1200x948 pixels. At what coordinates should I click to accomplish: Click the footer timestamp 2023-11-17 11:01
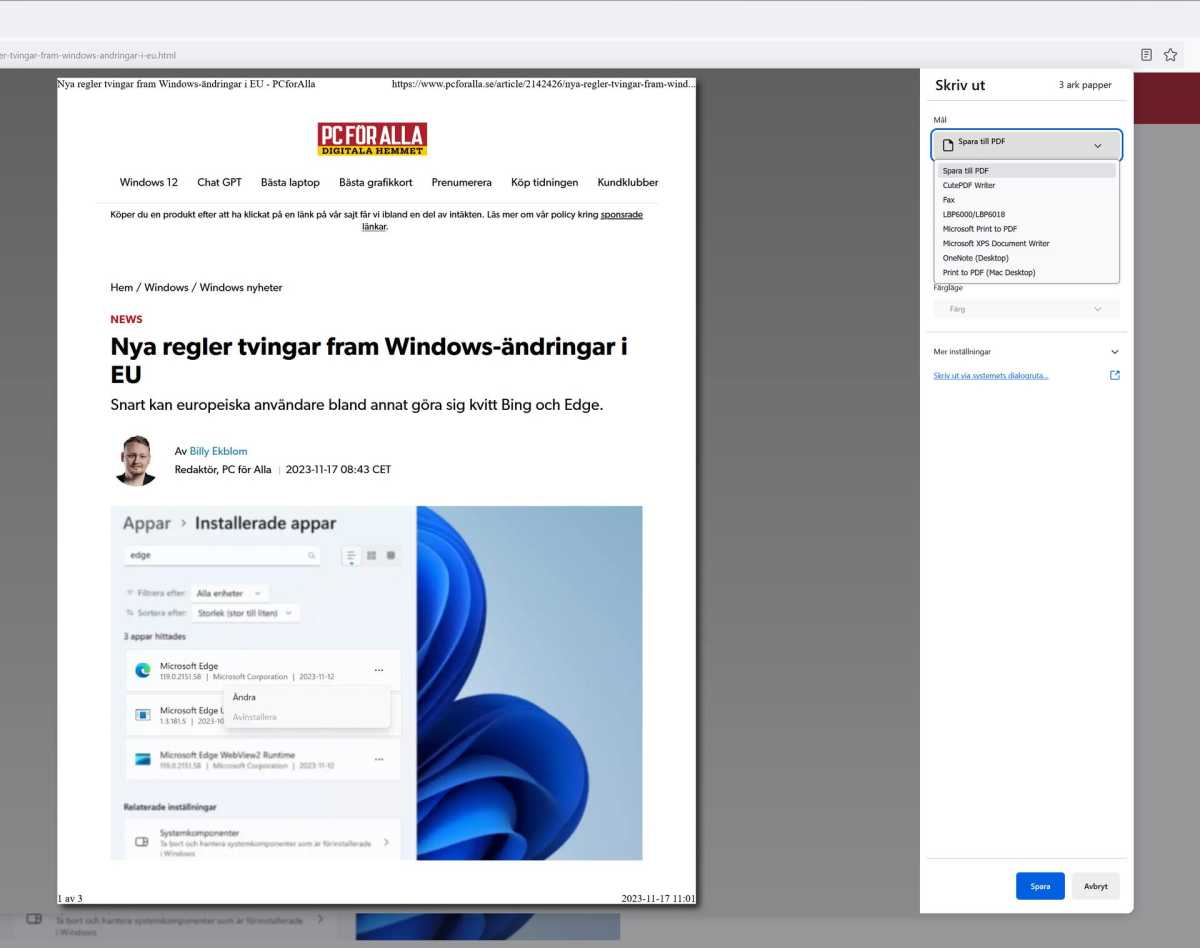tap(658, 898)
